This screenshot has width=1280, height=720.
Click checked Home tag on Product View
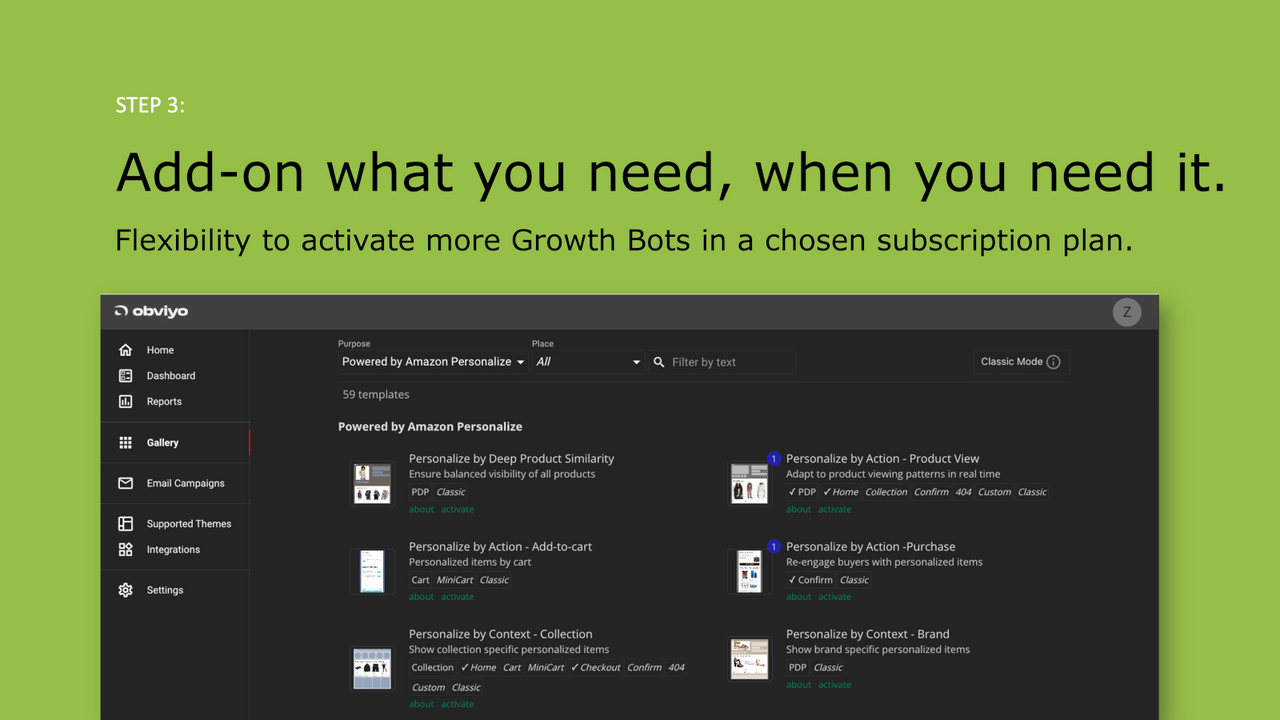click(x=840, y=492)
